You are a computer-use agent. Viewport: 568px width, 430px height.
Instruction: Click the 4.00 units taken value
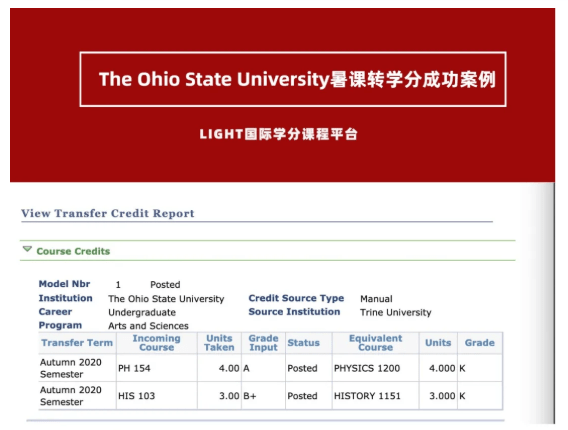pyautogui.click(x=229, y=368)
